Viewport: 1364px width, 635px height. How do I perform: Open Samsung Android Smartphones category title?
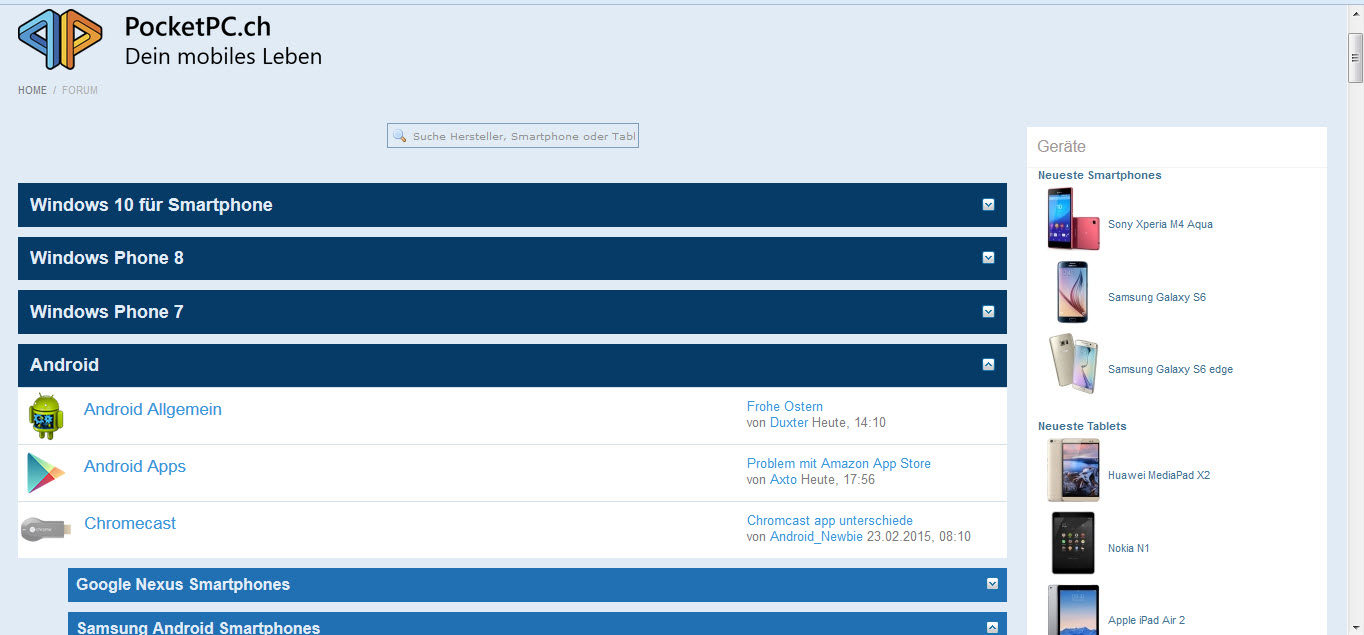tap(198, 628)
